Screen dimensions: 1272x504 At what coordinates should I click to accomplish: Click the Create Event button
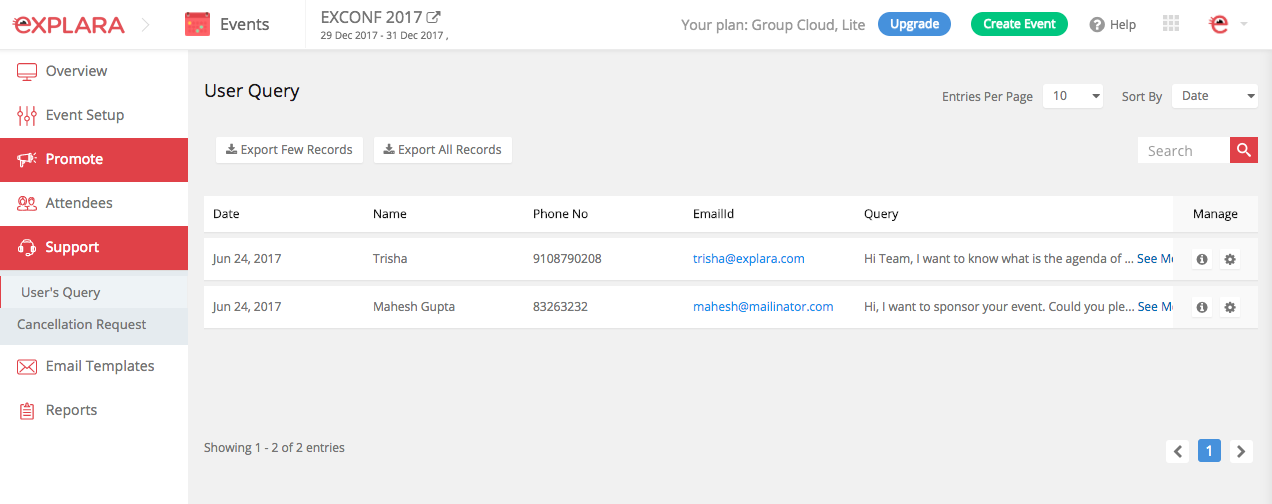tap(1019, 24)
